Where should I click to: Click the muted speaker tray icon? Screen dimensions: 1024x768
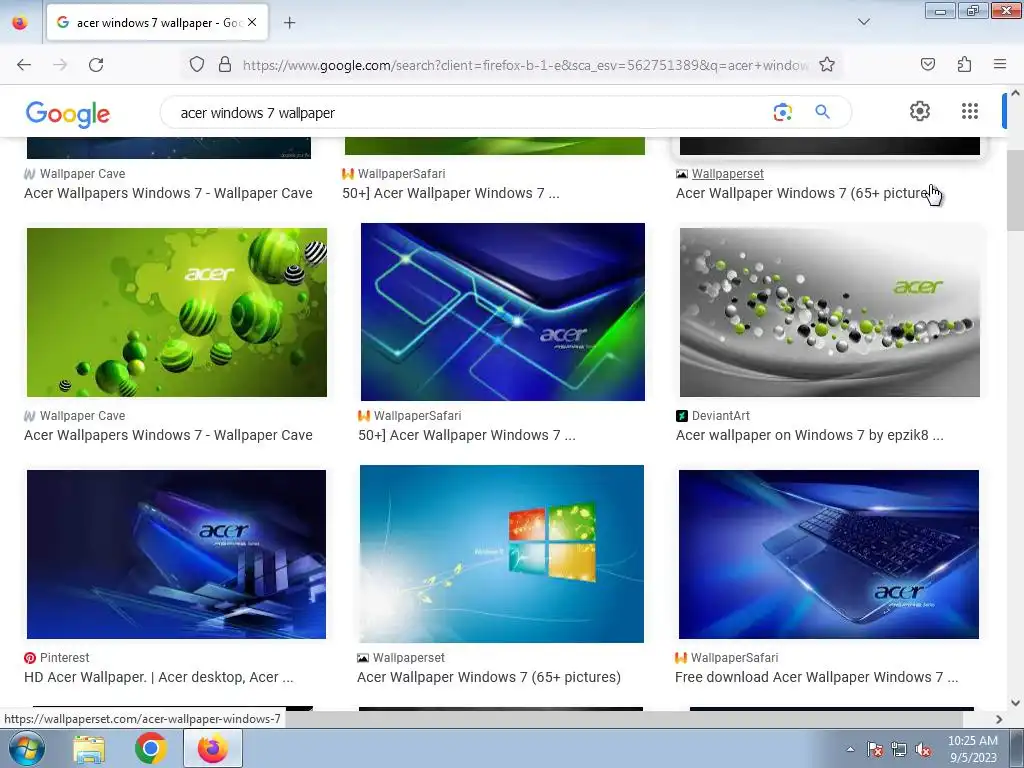(923, 749)
